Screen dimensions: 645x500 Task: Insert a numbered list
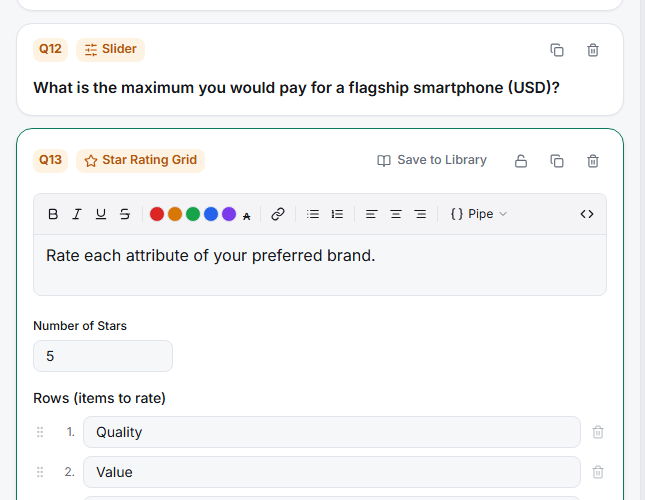[x=337, y=214]
